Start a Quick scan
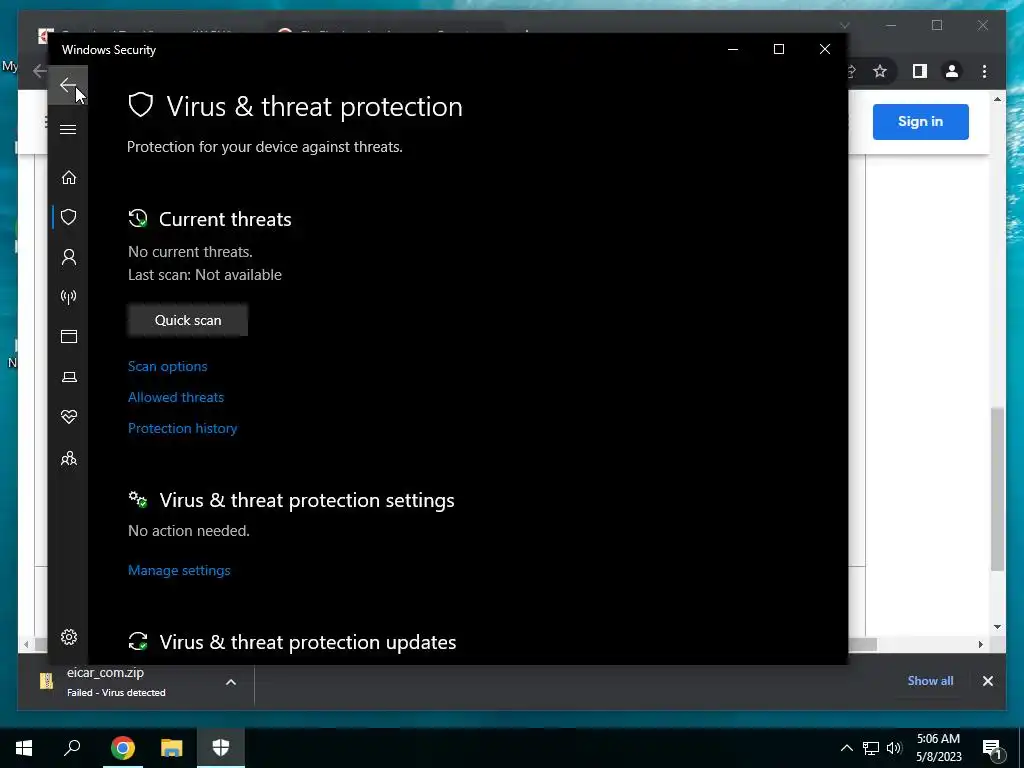The width and height of the screenshot is (1024, 768). 188,320
